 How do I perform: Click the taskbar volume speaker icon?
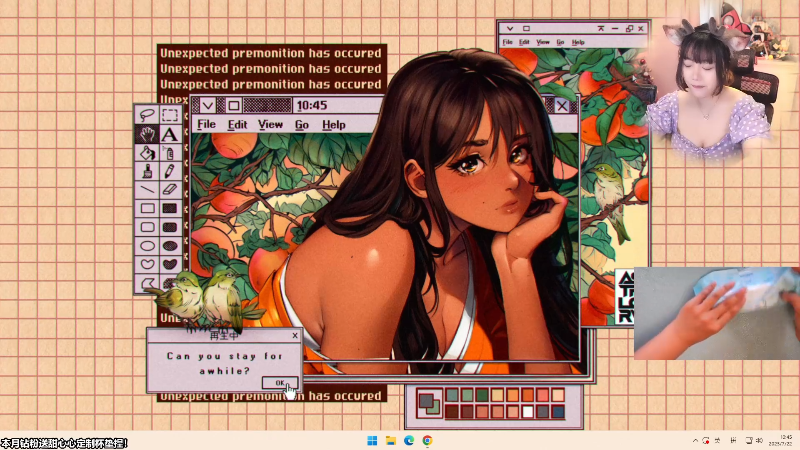click(759, 440)
